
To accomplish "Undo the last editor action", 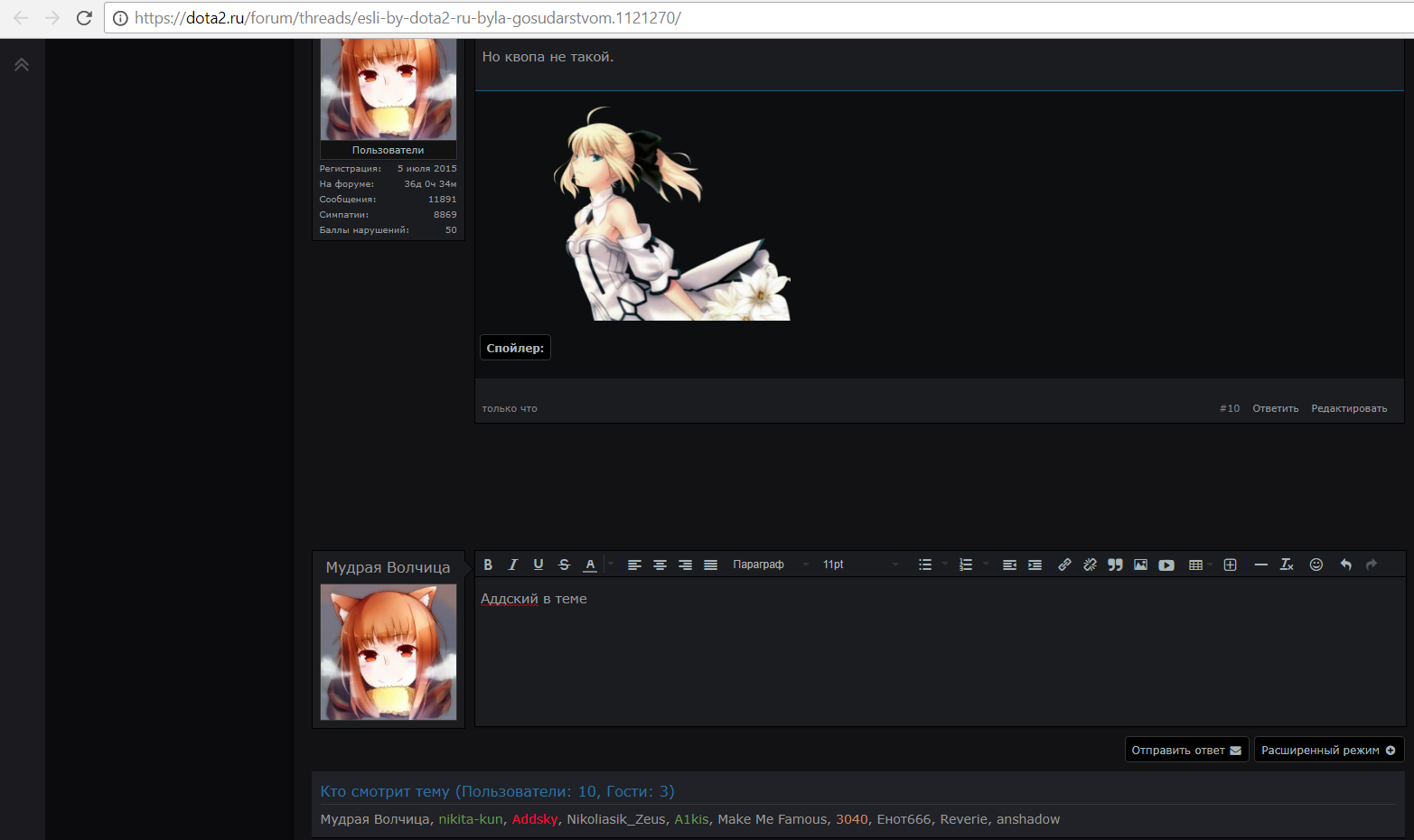I will pyautogui.click(x=1345, y=564).
